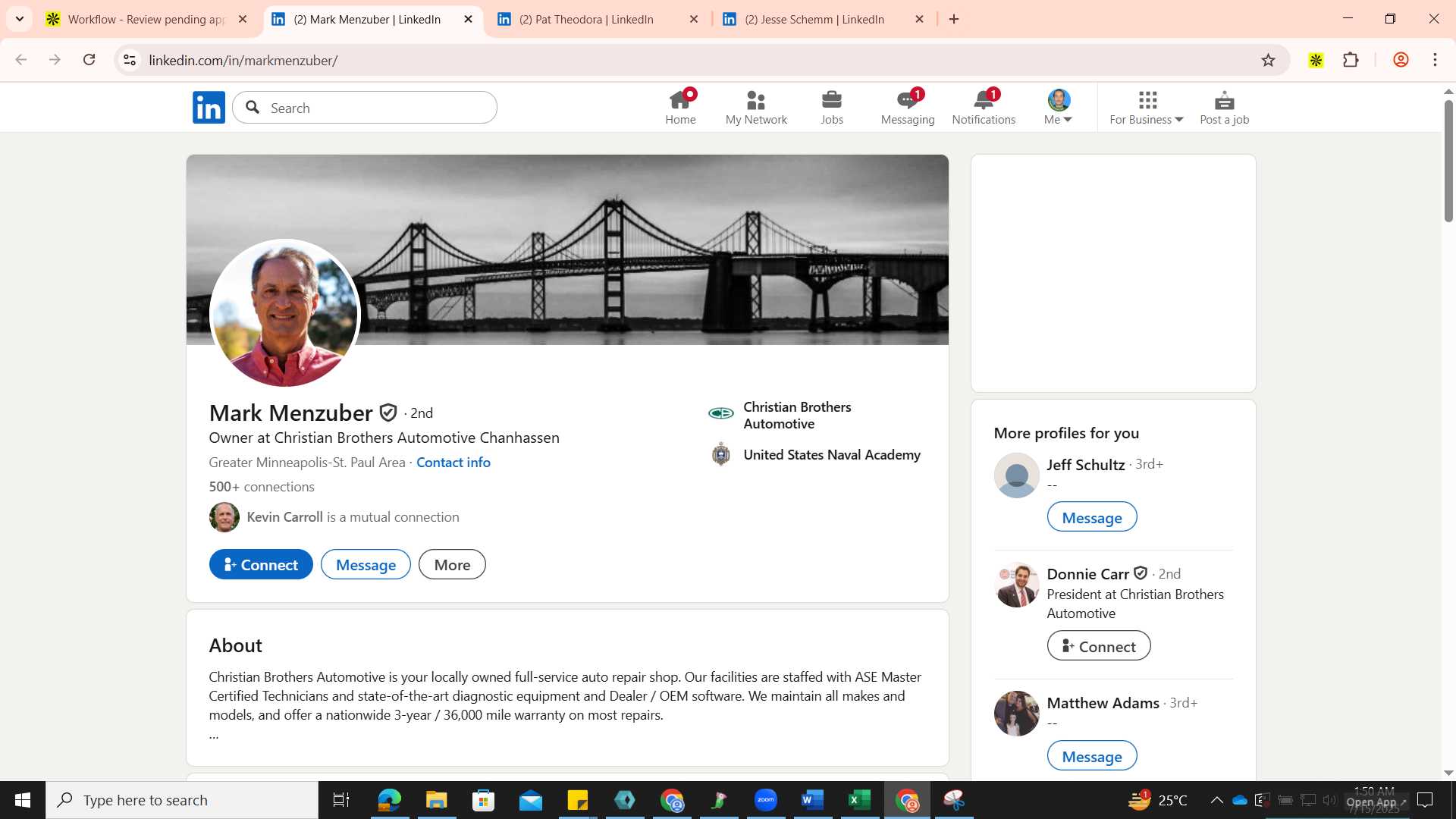Image resolution: width=1456 pixels, height=819 pixels.
Task: Message Mark Menzuber
Action: 366,564
